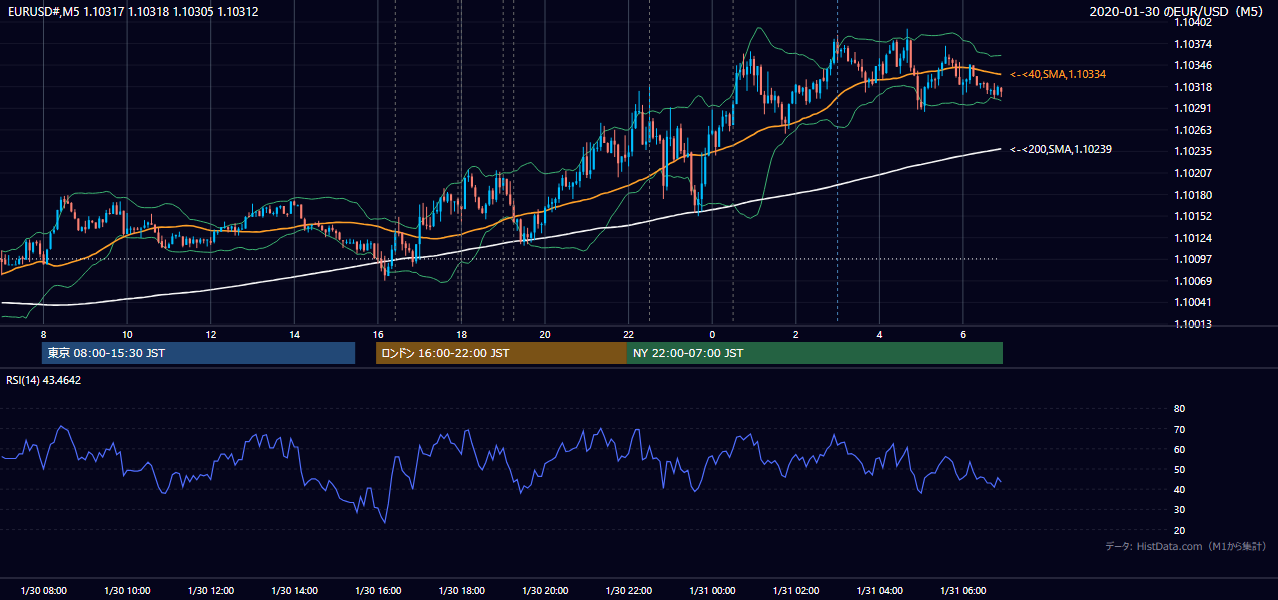
Task: Click the RSI(14) 43.4642 indicator label
Action: (x=44, y=380)
